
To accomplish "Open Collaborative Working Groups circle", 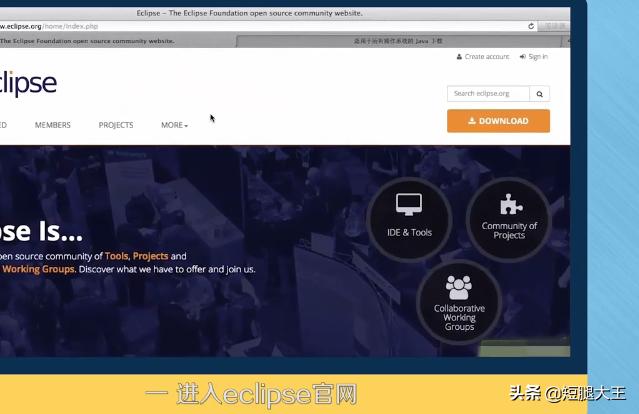I will coord(459,302).
